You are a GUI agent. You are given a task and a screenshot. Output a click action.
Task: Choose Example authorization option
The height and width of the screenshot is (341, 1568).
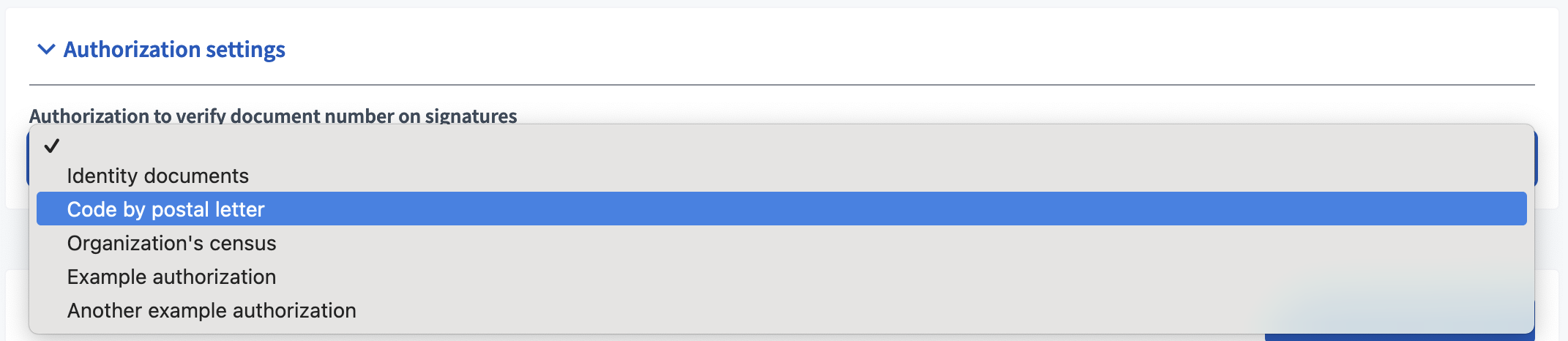[172, 277]
